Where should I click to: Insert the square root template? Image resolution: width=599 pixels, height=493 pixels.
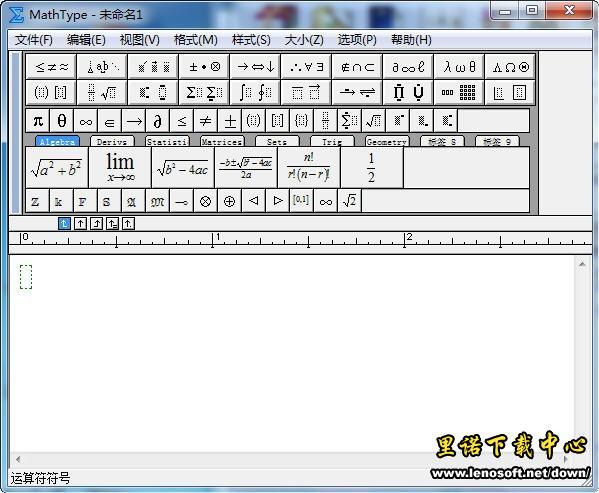coord(373,121)
